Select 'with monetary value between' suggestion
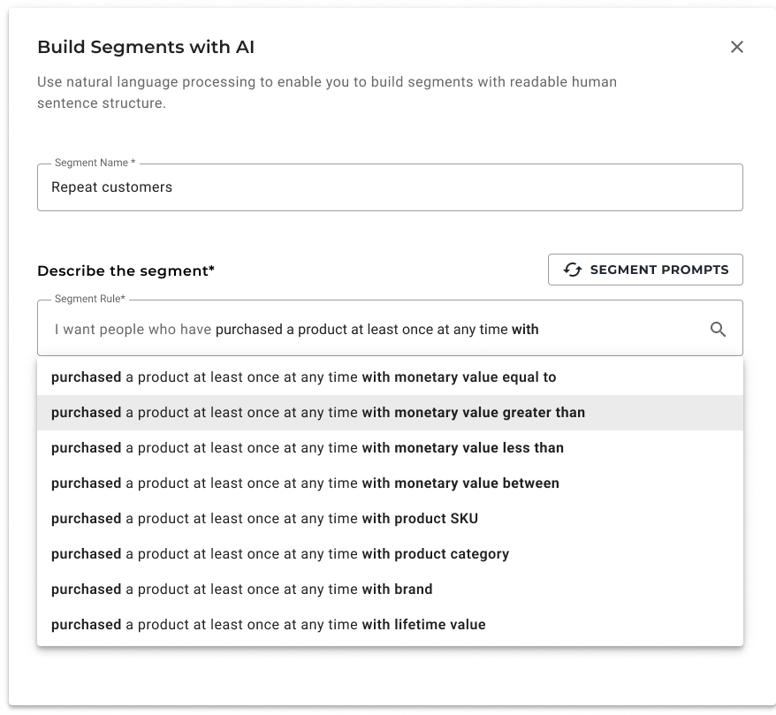 [x=305, y=483]
